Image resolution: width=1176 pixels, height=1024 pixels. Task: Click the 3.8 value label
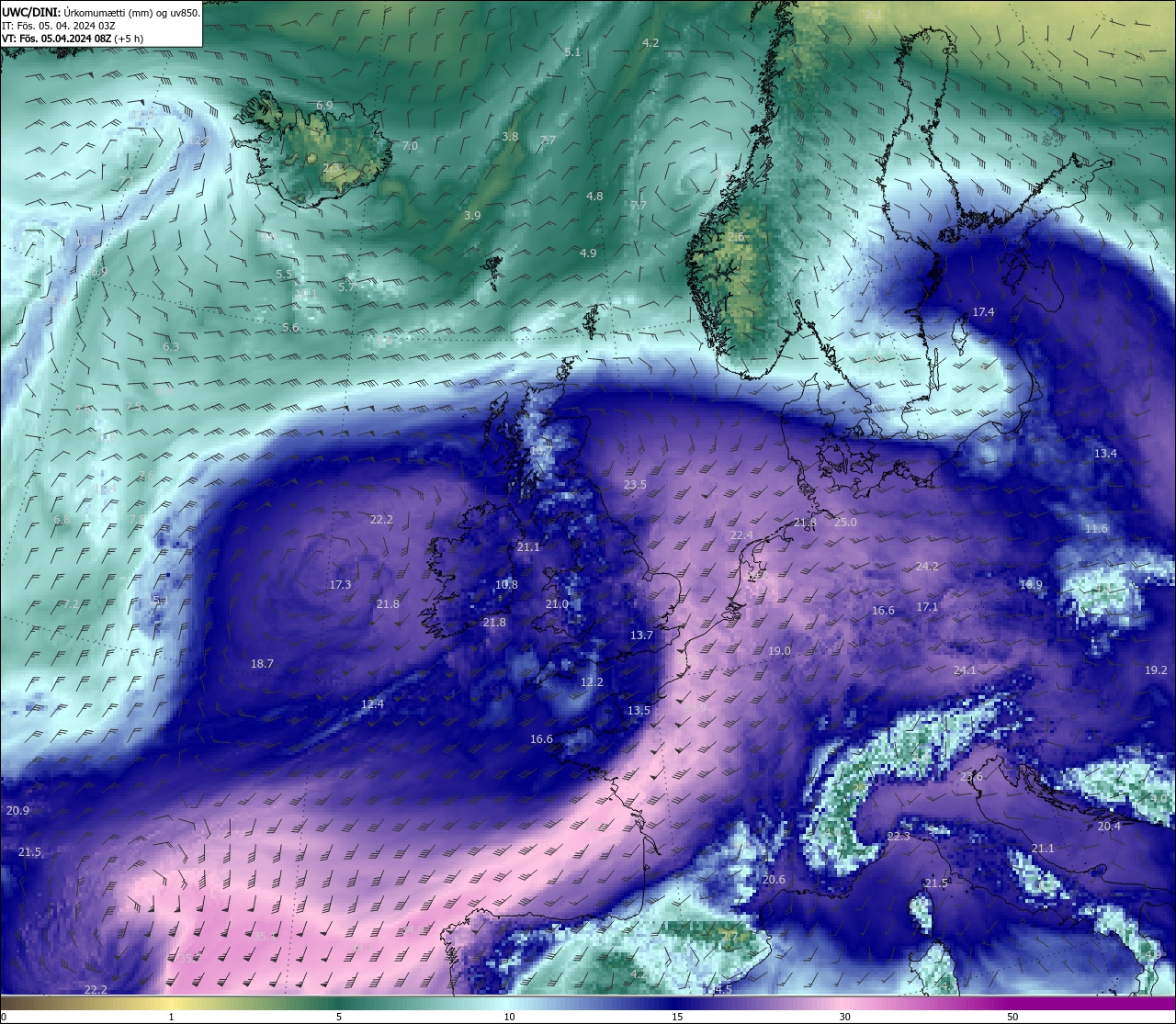(510, 136)
